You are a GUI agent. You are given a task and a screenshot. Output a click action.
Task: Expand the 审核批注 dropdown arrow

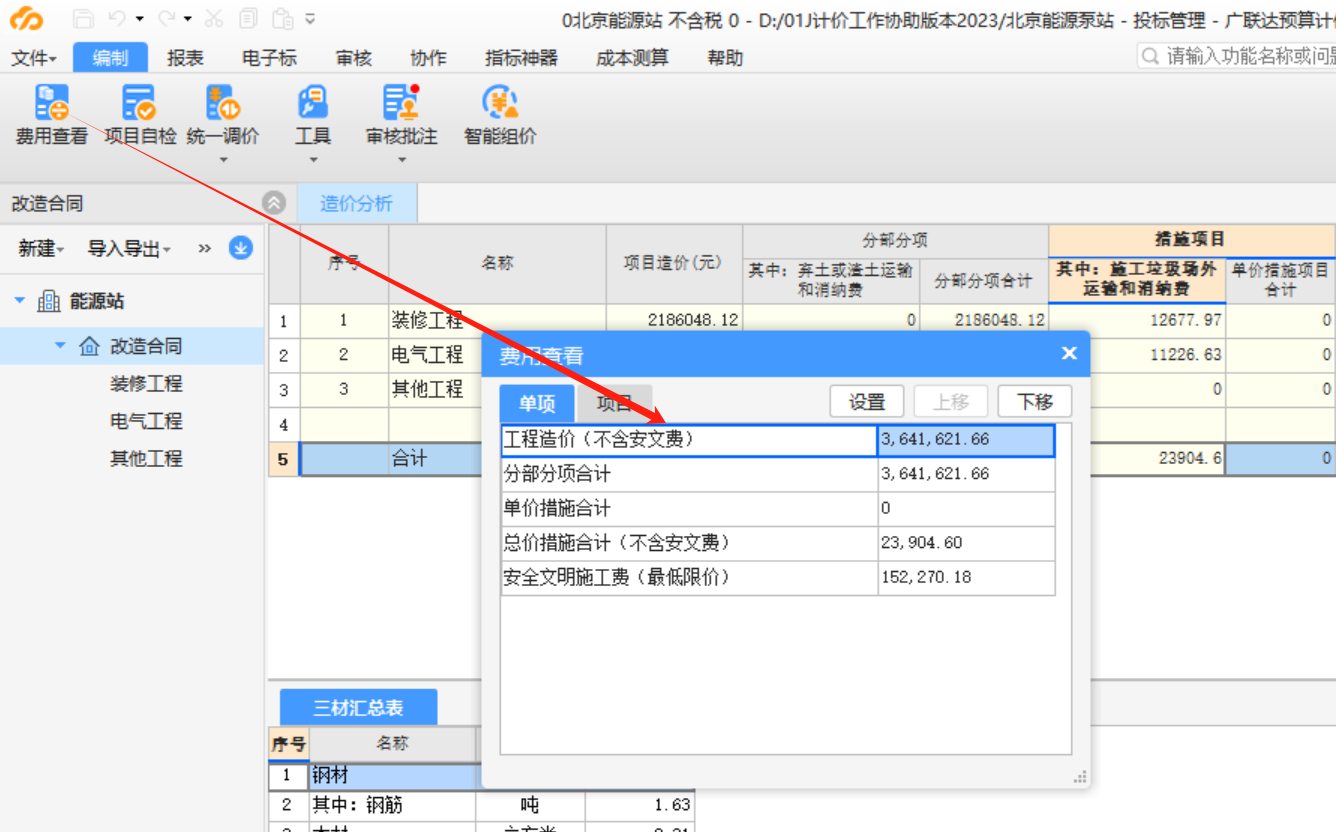tap(402, 159)
